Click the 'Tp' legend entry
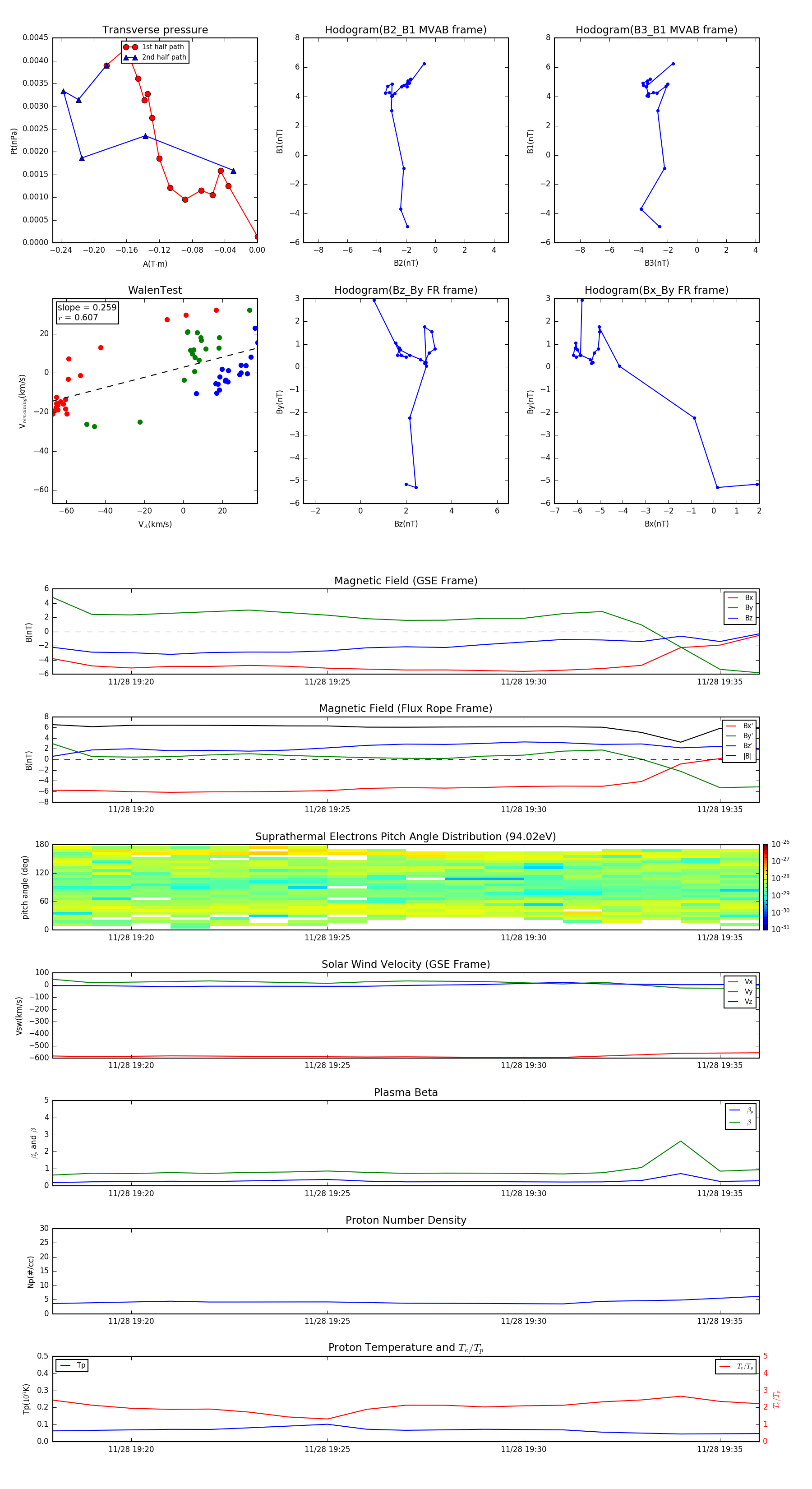Viewport: 812px width, 1489px height. (x=72, y=1365)
